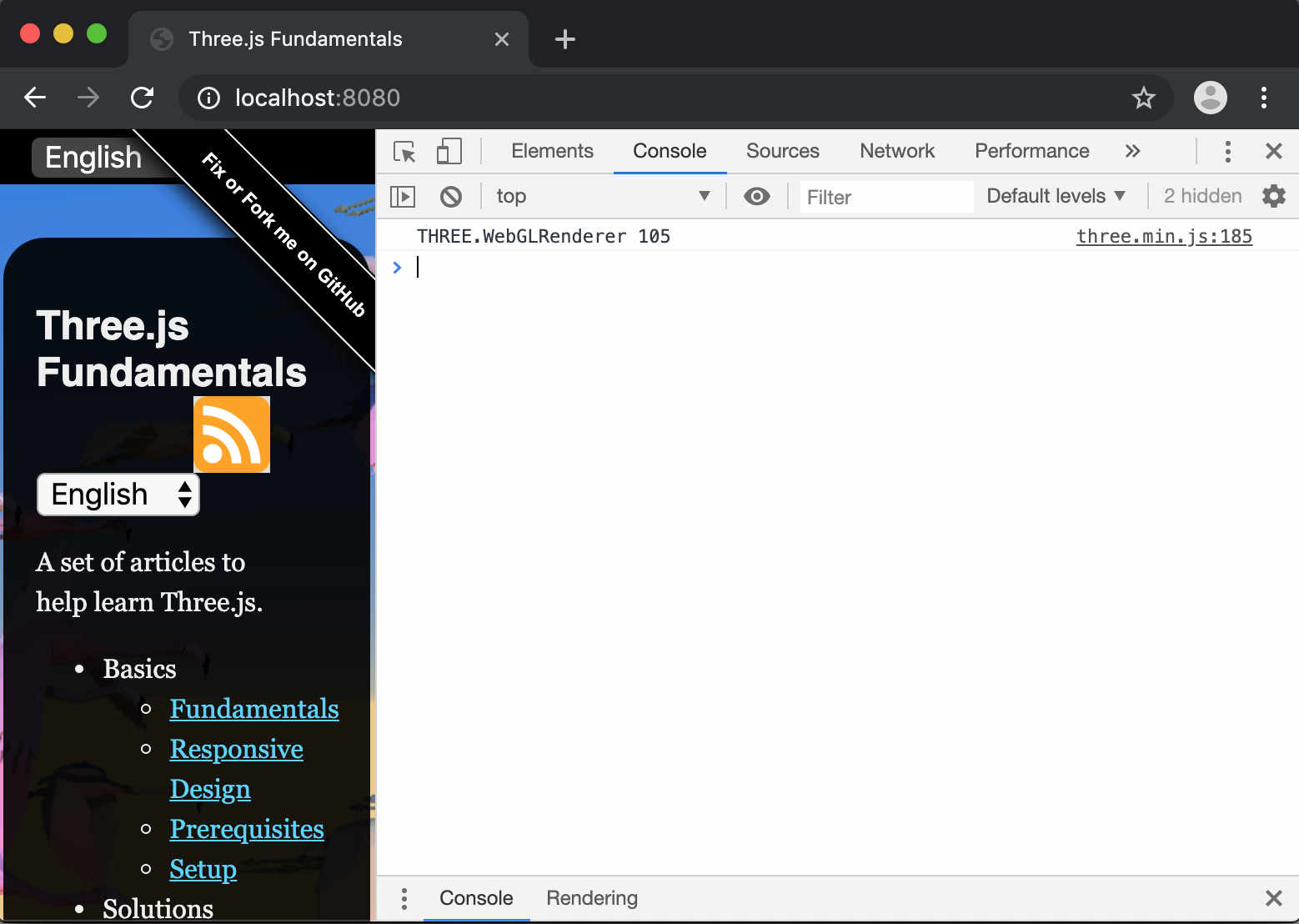This screenshot has height=924, width=1299.
Task: Click the live expression eye icon
Action: click(x=756, y=197)
